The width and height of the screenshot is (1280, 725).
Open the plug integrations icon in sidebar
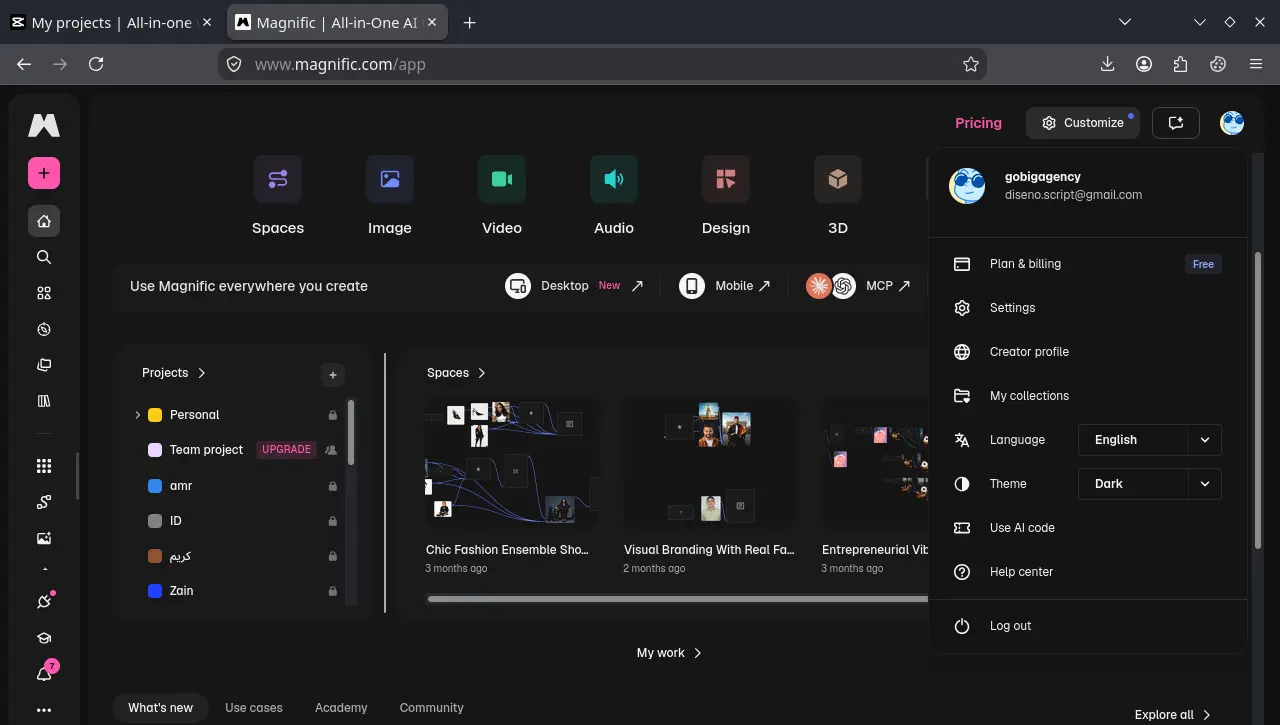click(x=44, y=602)
